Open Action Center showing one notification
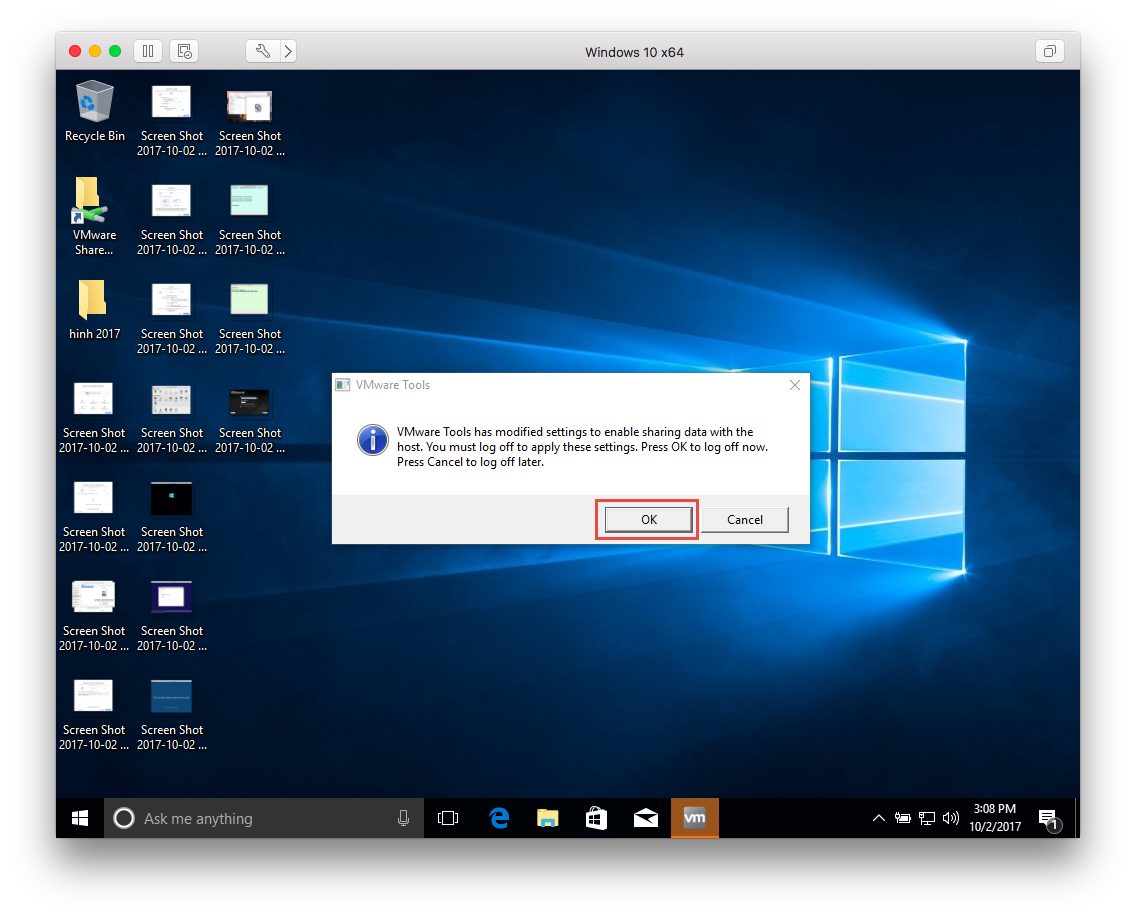The height and width of the screenshot is (918, 1136). [1048, 818]
